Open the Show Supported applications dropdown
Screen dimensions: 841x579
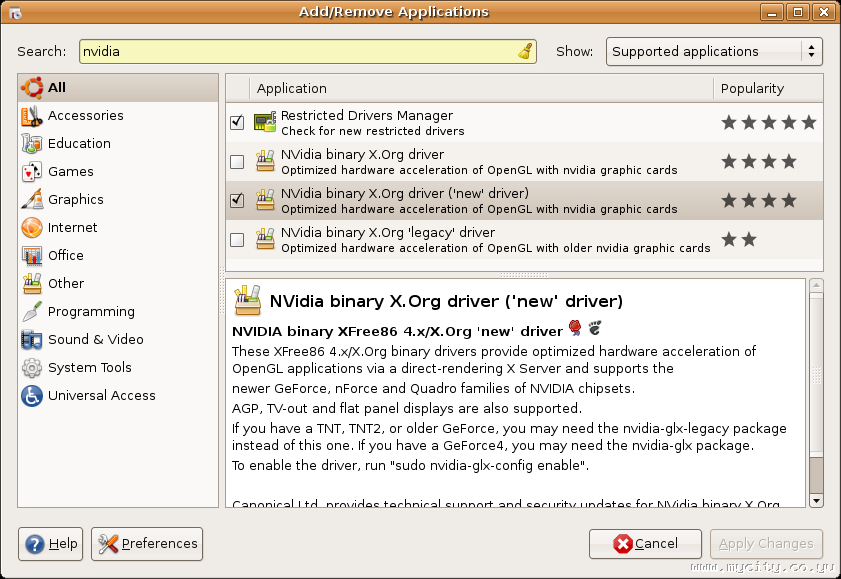[x=714, y=51]
